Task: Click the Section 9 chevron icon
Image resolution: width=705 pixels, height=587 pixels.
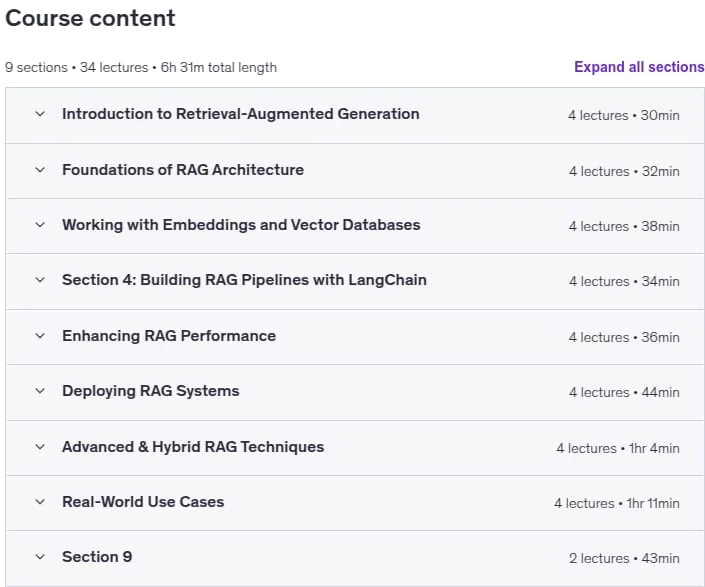Action: pos(40,557)
